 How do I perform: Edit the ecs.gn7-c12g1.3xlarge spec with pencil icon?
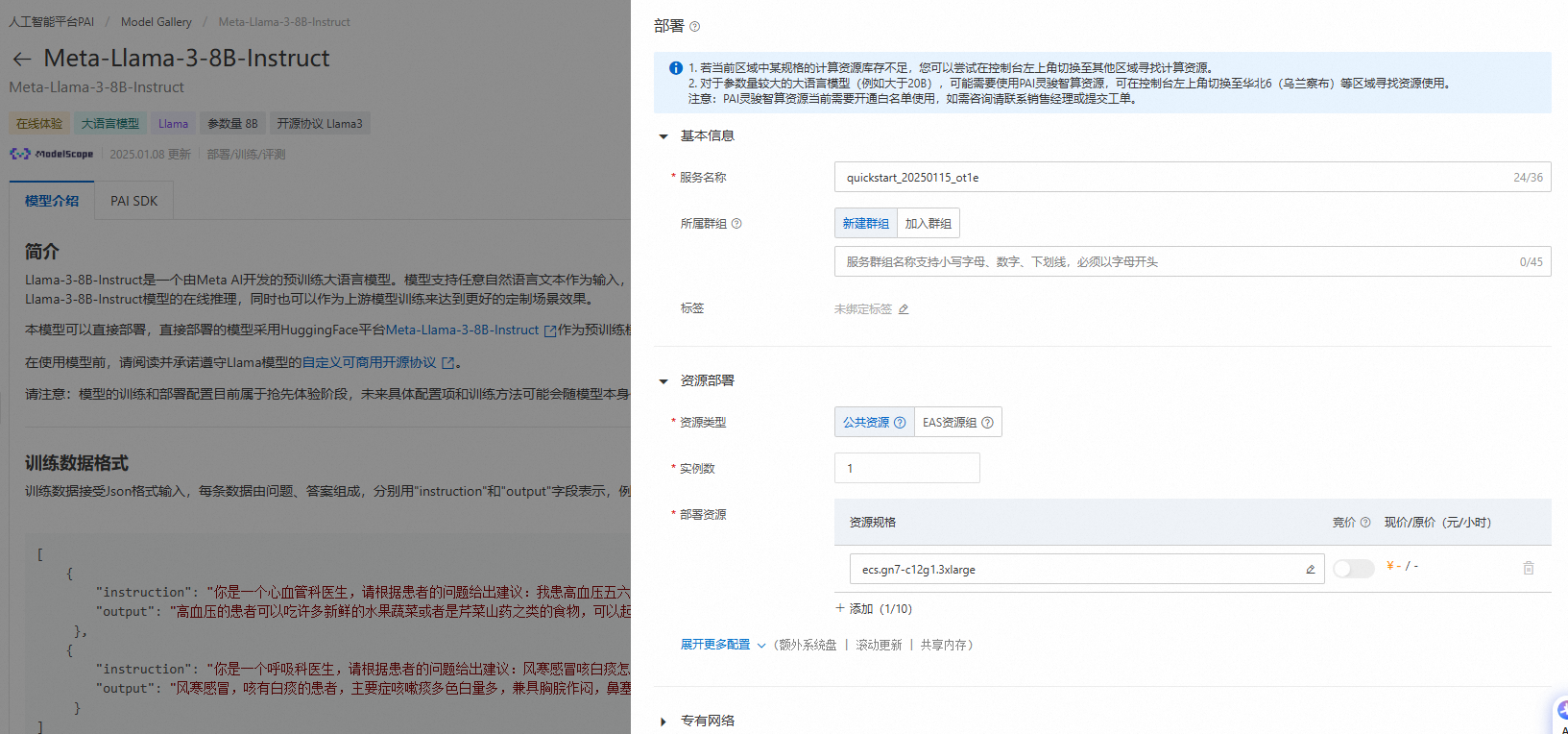[1310, 570]
